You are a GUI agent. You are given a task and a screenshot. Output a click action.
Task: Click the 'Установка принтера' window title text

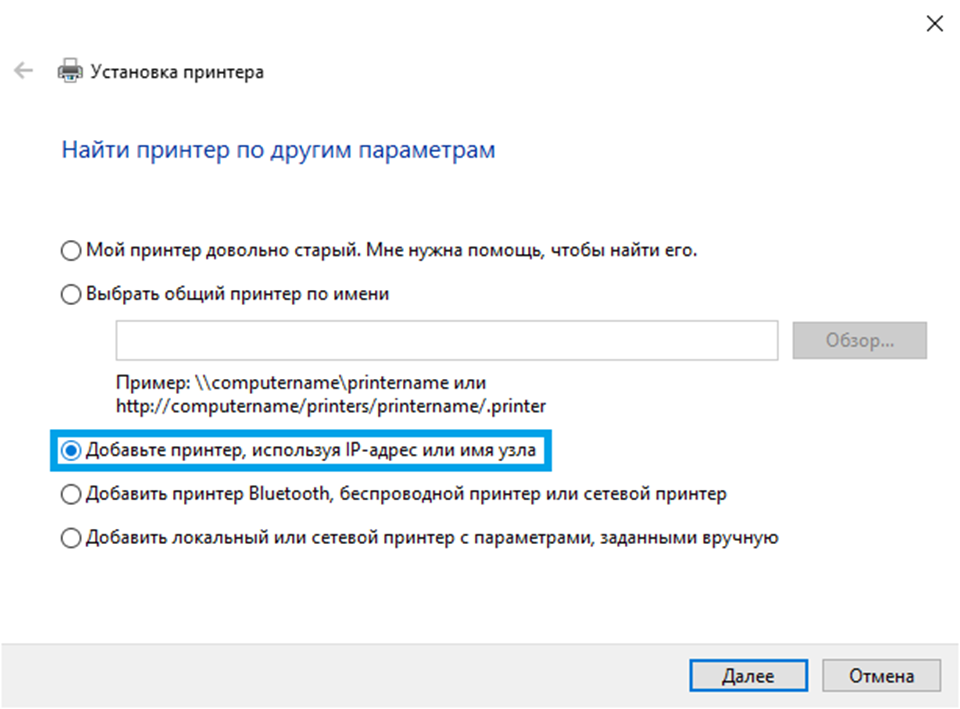point(177,72)
